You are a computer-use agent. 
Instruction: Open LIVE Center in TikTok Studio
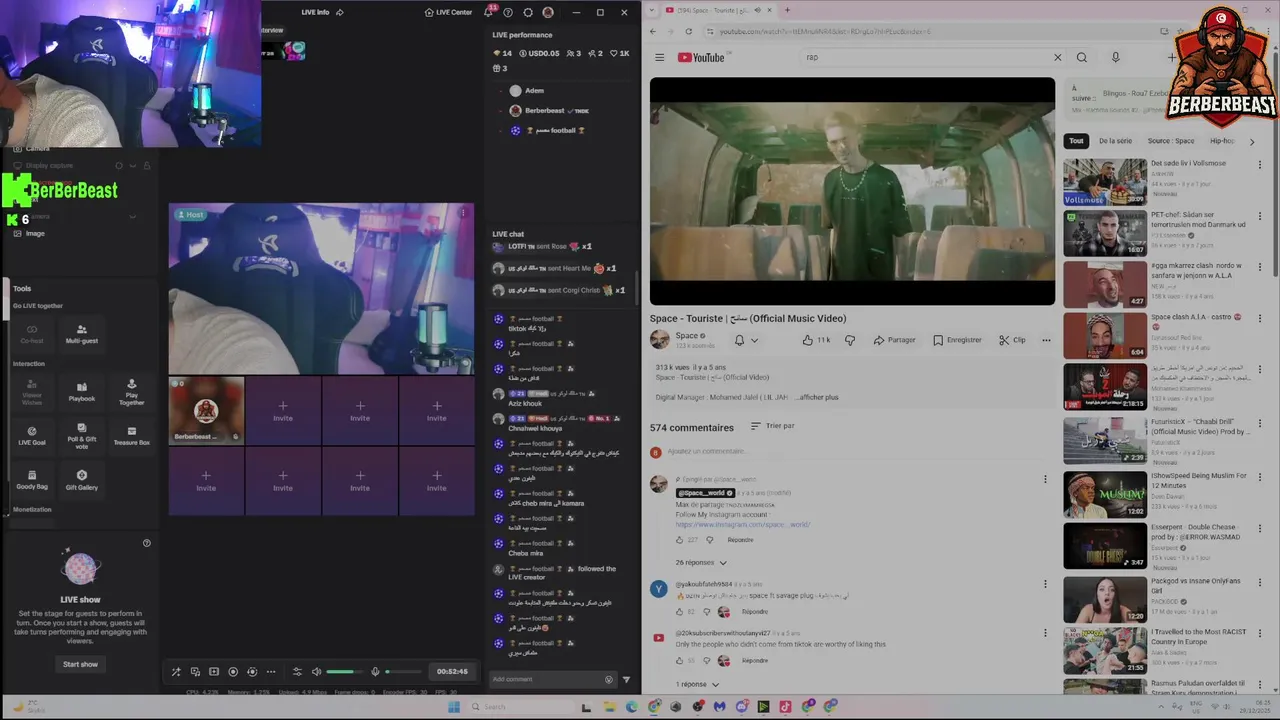tap(448, 12)
